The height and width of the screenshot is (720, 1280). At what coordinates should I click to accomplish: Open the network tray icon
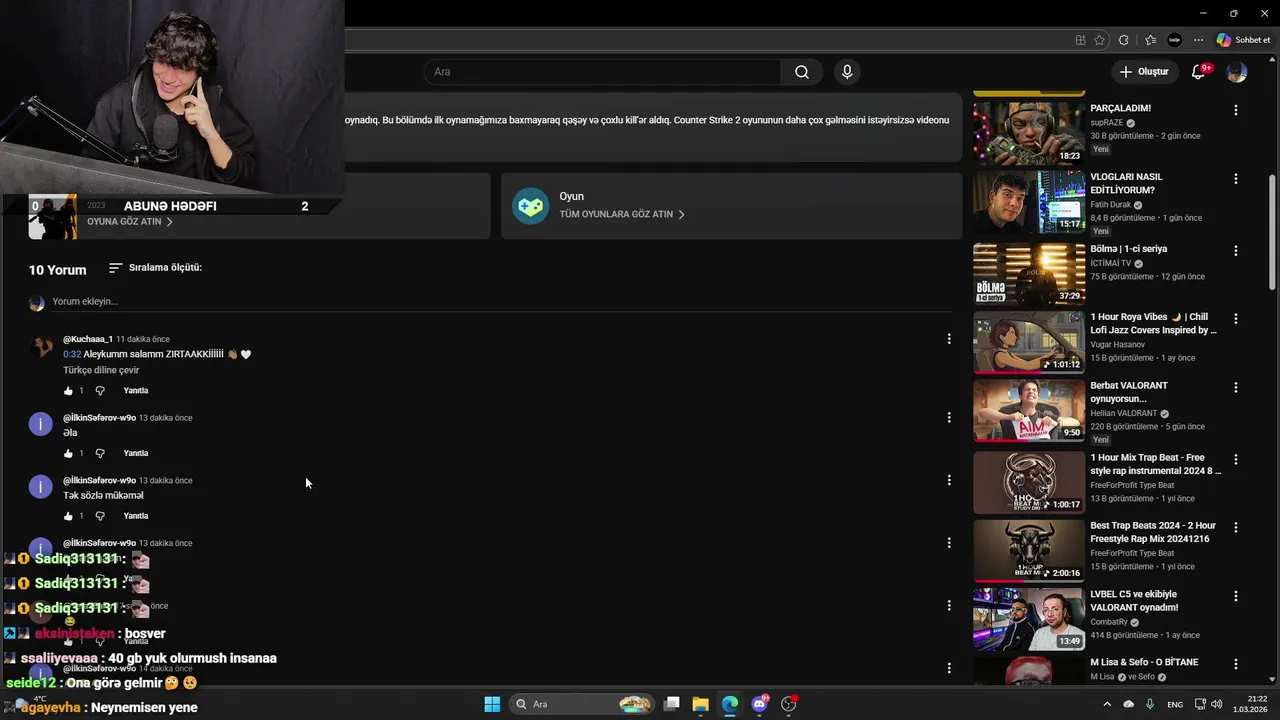click(x=1200, y=704)
